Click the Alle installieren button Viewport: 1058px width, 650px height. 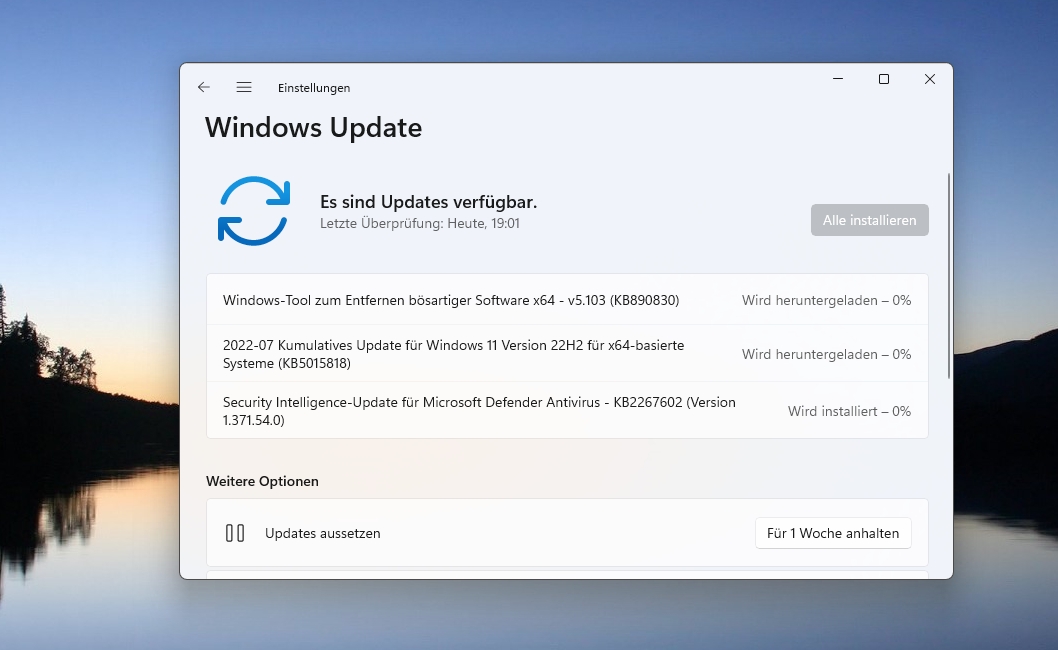point(869,220)
